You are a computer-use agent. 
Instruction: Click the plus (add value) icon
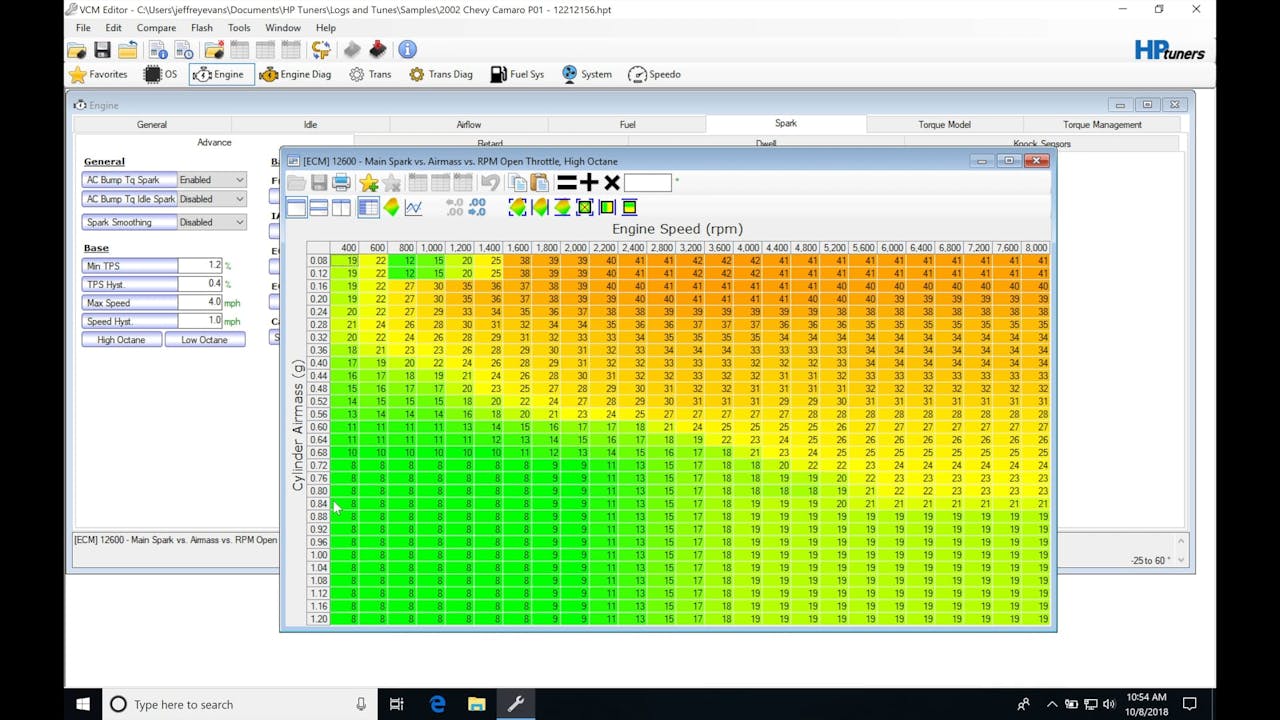click(589, 183)
